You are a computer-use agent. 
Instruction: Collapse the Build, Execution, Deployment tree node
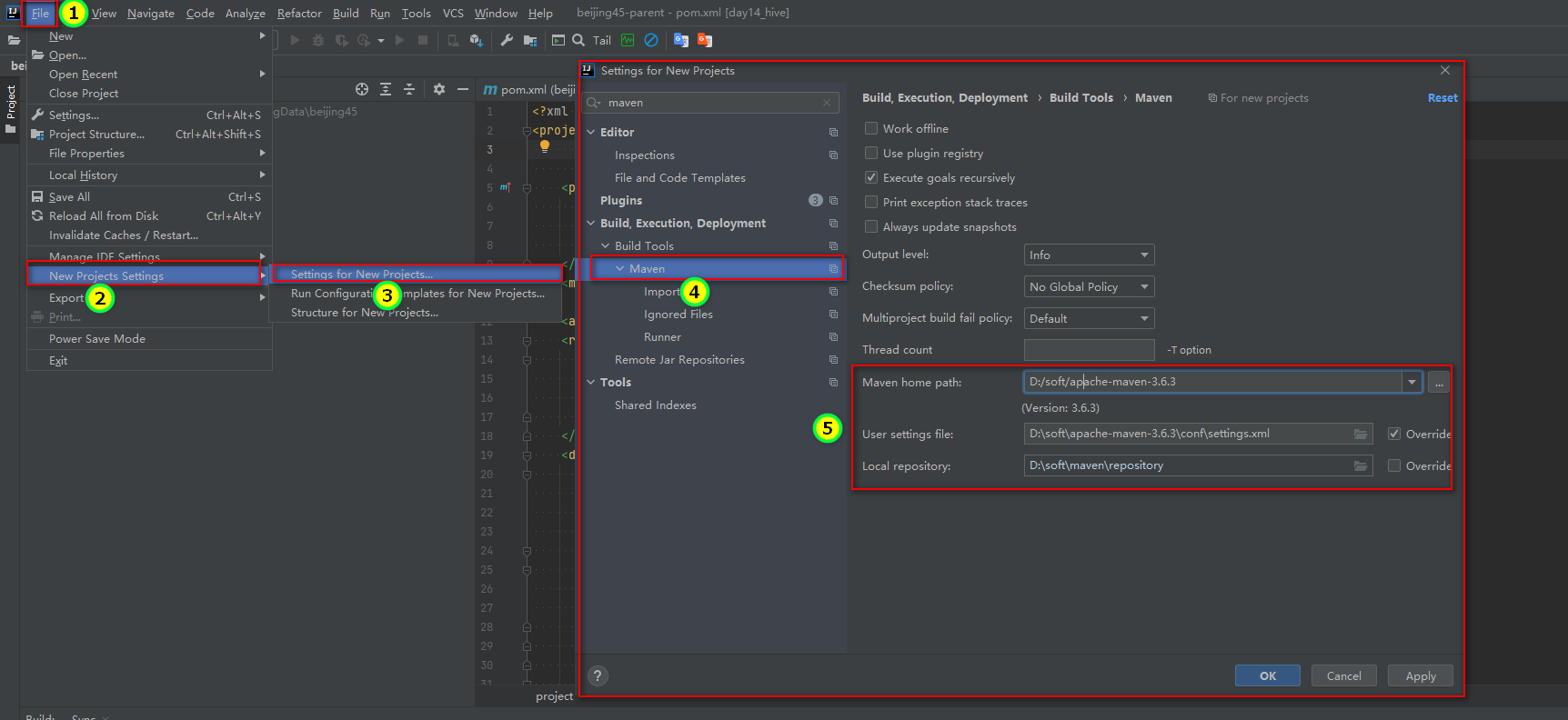click(591, 223)
